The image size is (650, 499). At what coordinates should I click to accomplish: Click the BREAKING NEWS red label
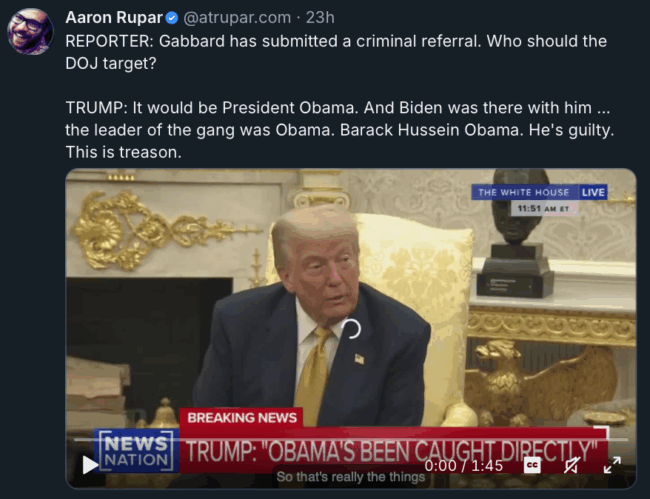pyautogui.click(x=242, y=418)
